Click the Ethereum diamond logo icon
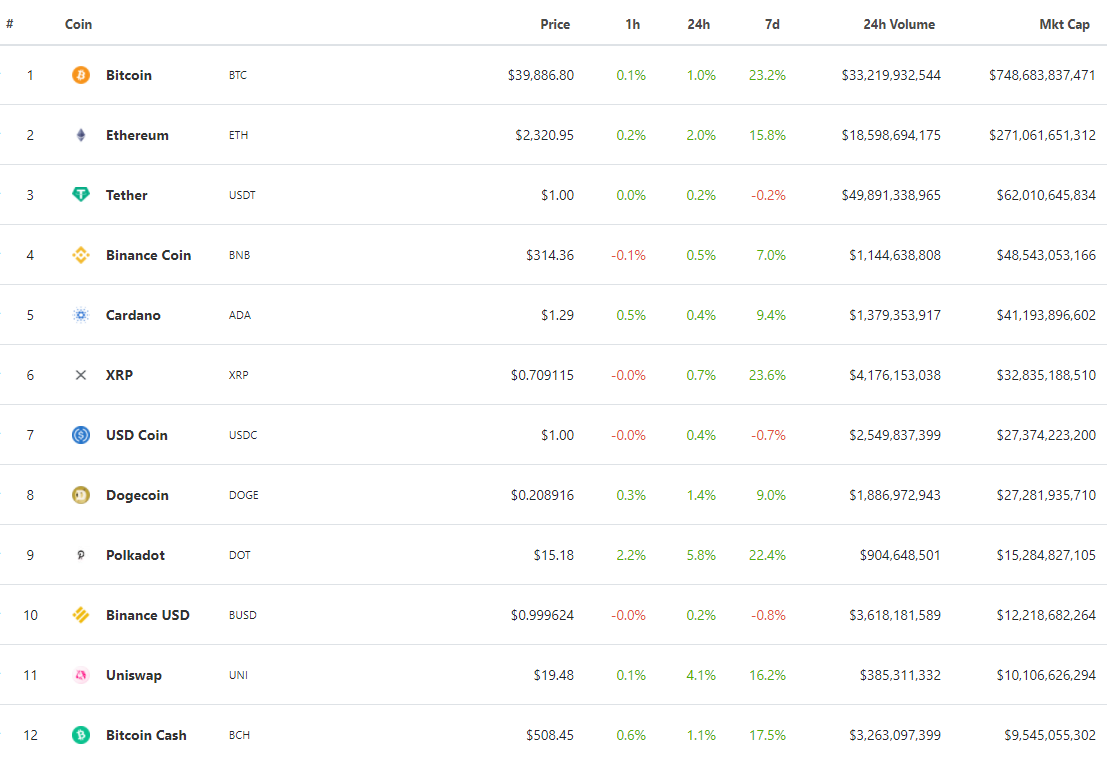Screen dimensions: 1107x760 80,135
